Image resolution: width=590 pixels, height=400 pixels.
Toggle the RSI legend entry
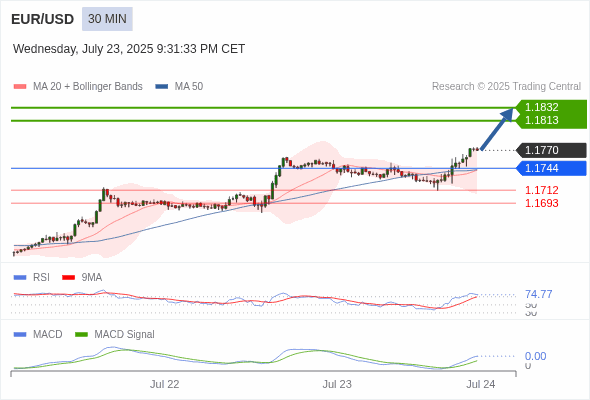pos(31,277)
